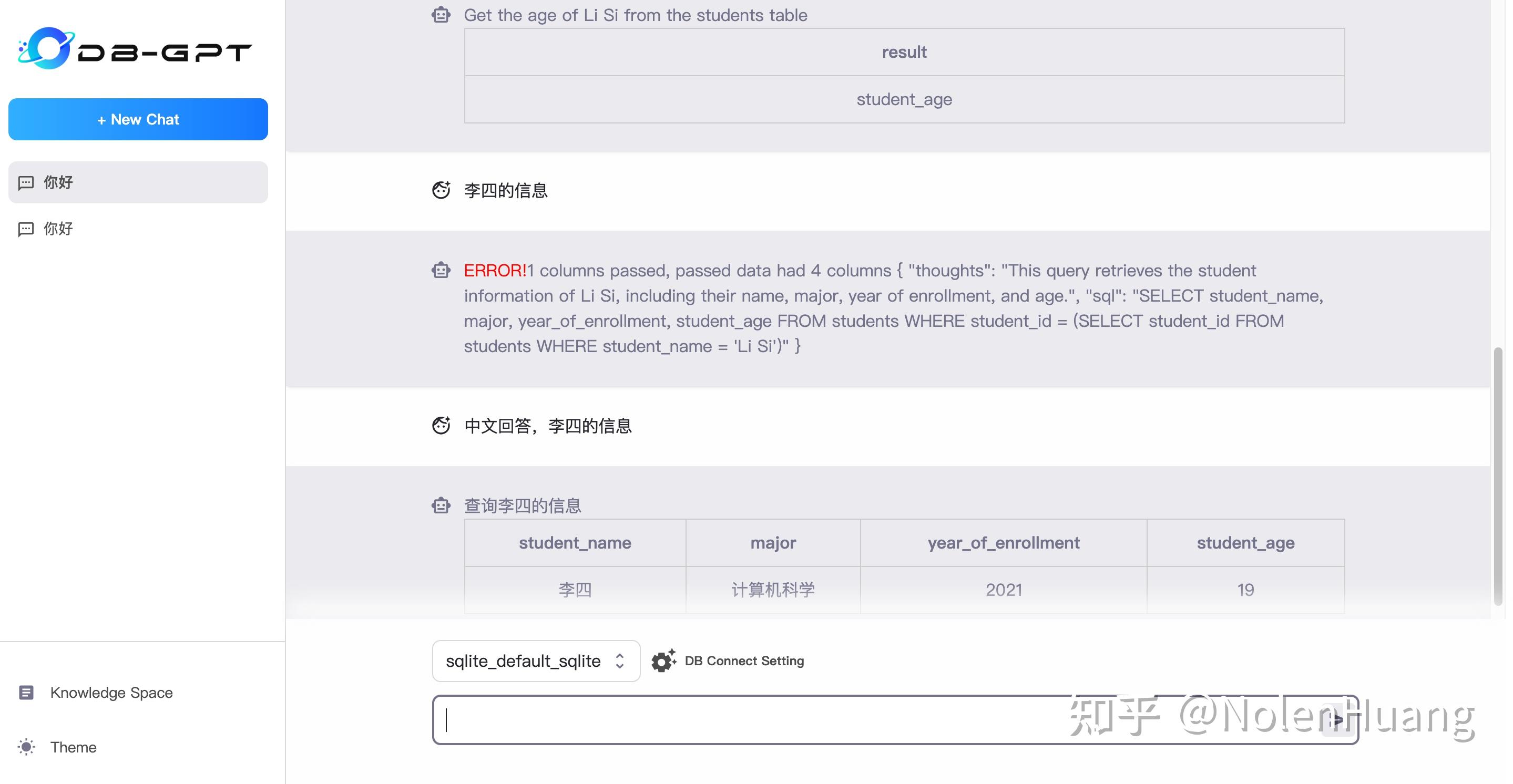
Task: Open DB Connect Setting
Action: tap(743, 661)
